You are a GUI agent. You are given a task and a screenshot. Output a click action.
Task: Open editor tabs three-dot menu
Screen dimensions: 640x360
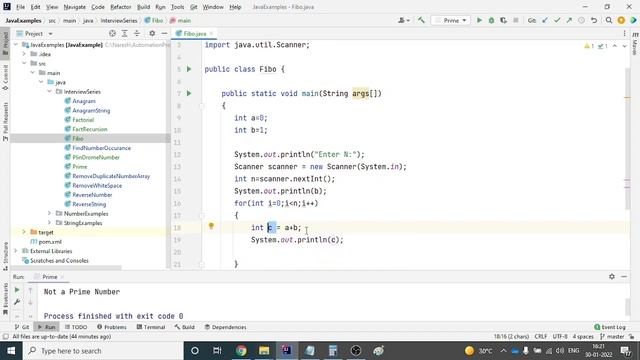tap(625, 33)
